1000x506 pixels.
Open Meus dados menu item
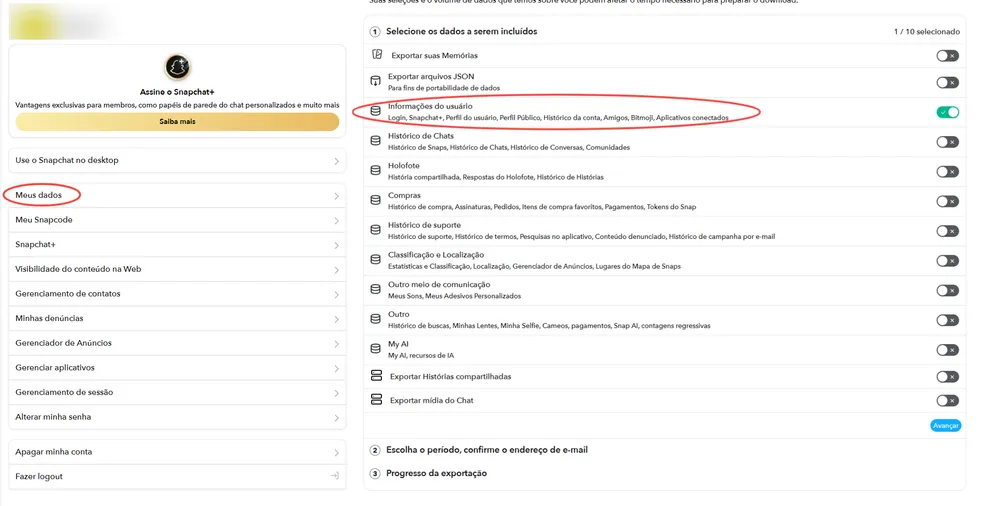[x=177, y=195]
